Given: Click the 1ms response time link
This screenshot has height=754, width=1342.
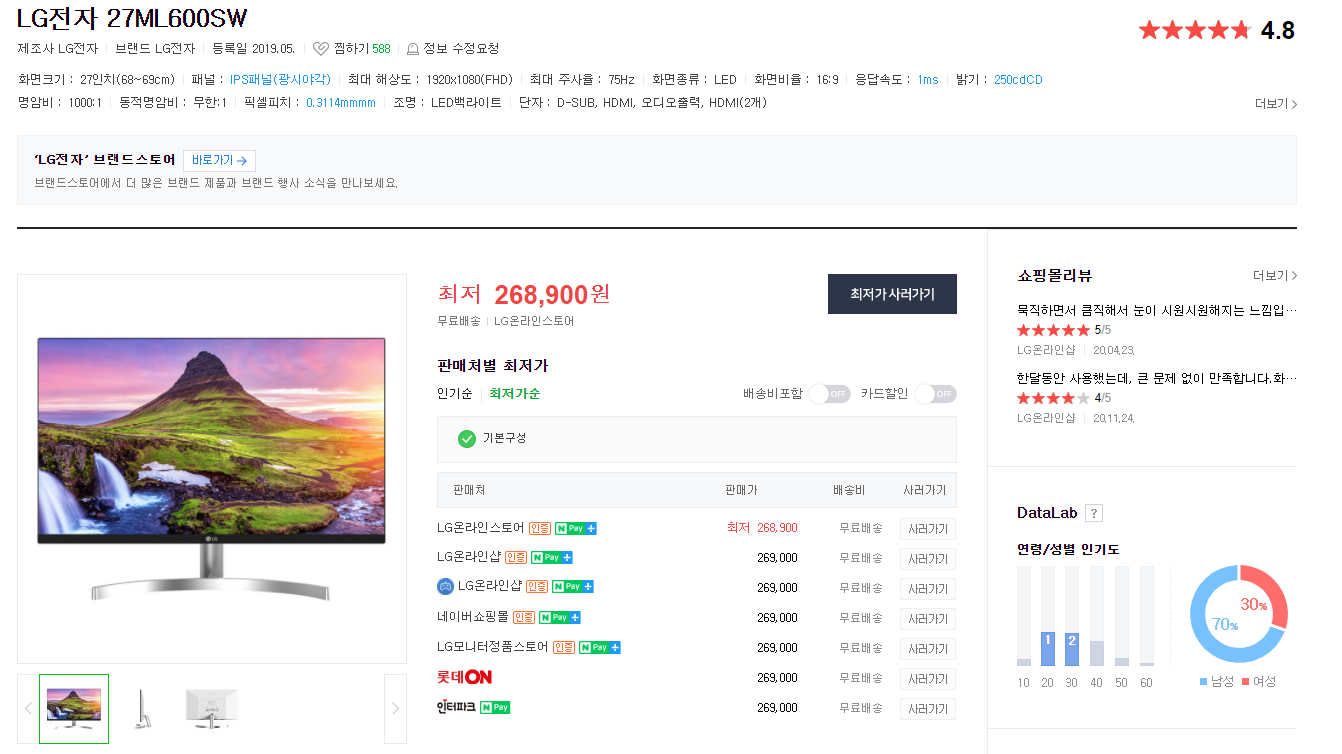Looking at the screenshot, I should coord(928,79).
